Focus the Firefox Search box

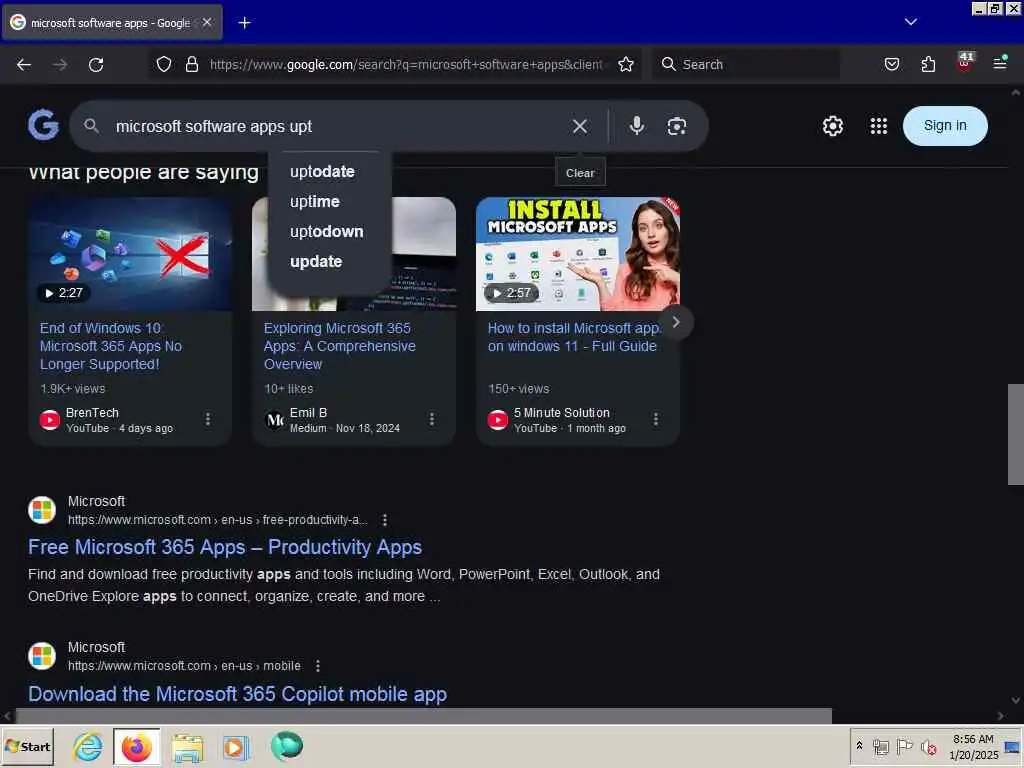point(746,64)
